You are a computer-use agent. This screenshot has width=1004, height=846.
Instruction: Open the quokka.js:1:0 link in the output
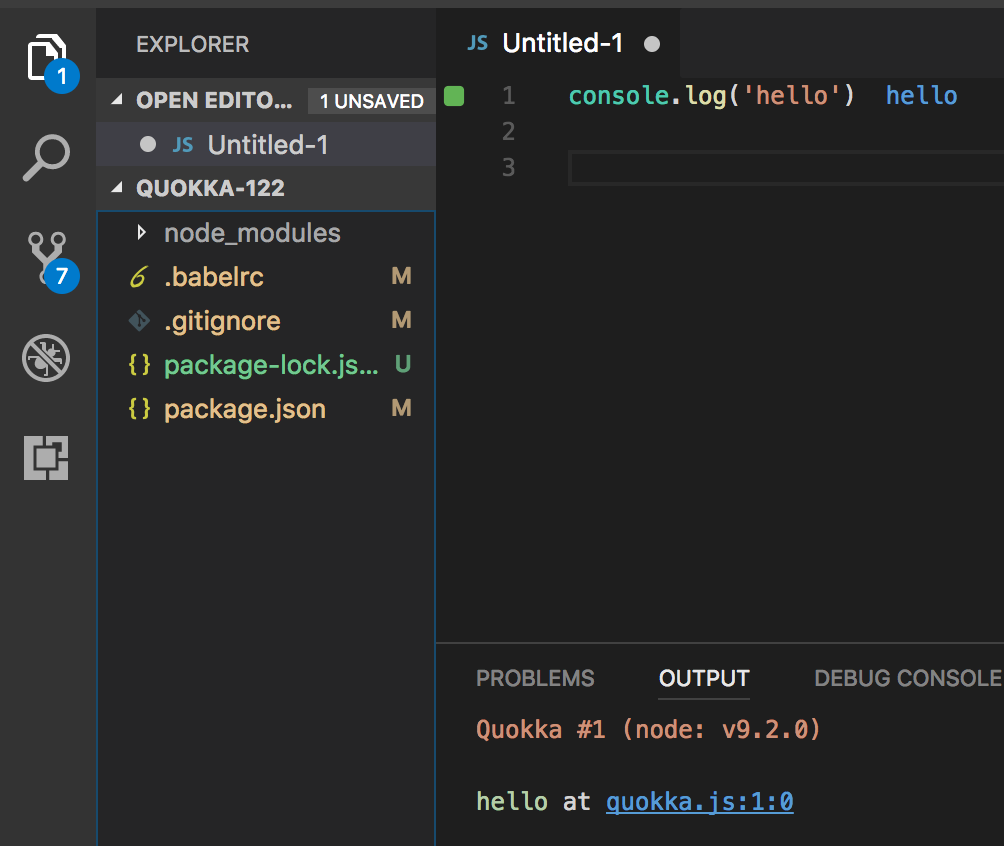pyautogui.click(x=700, y=801)
